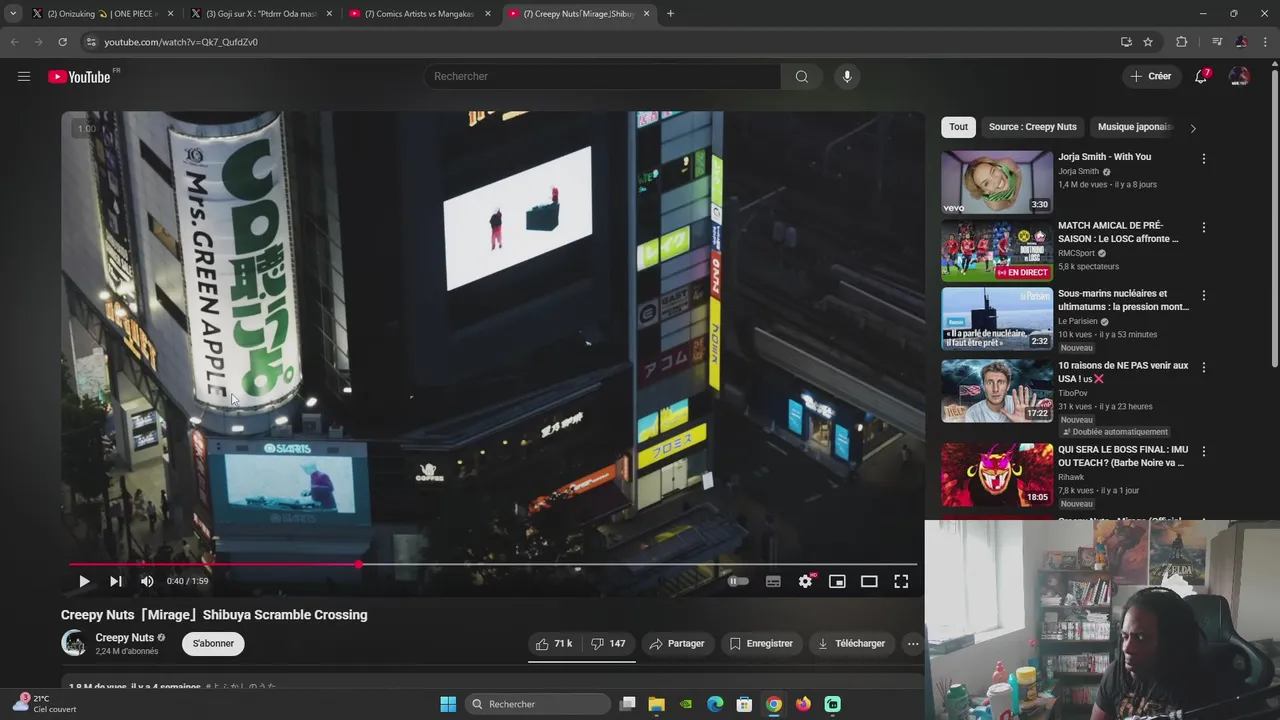Switch to the miniplayer

click(x=837, y=581)
